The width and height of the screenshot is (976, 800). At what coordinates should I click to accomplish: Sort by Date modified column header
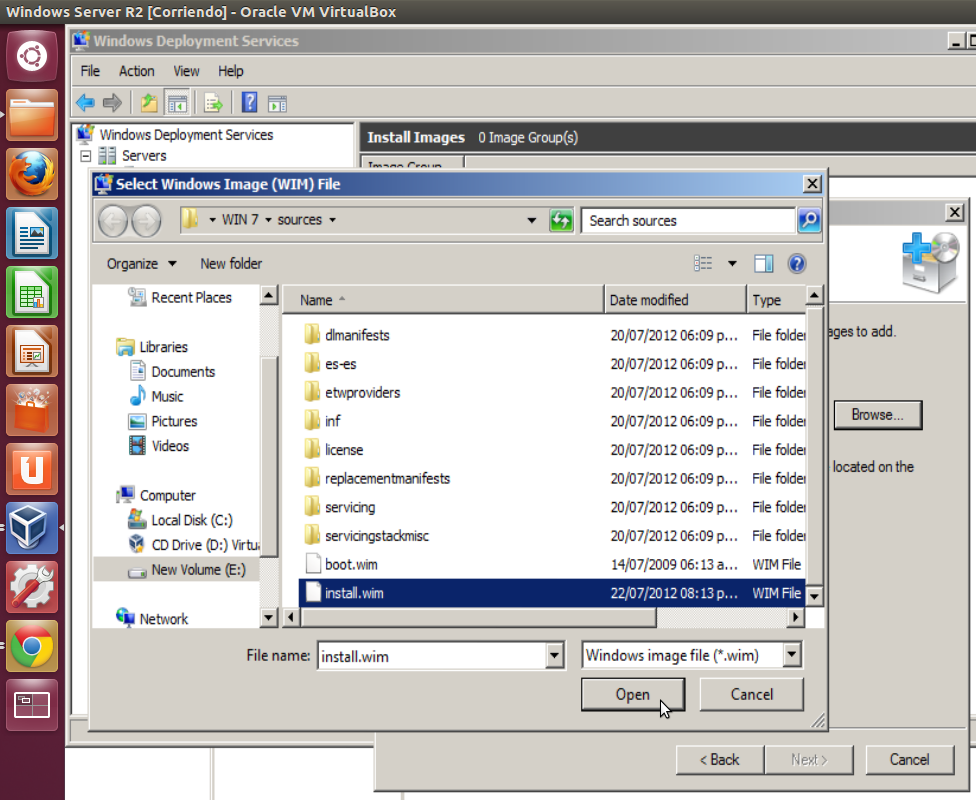pyautogui.click(x=675, y=300)
